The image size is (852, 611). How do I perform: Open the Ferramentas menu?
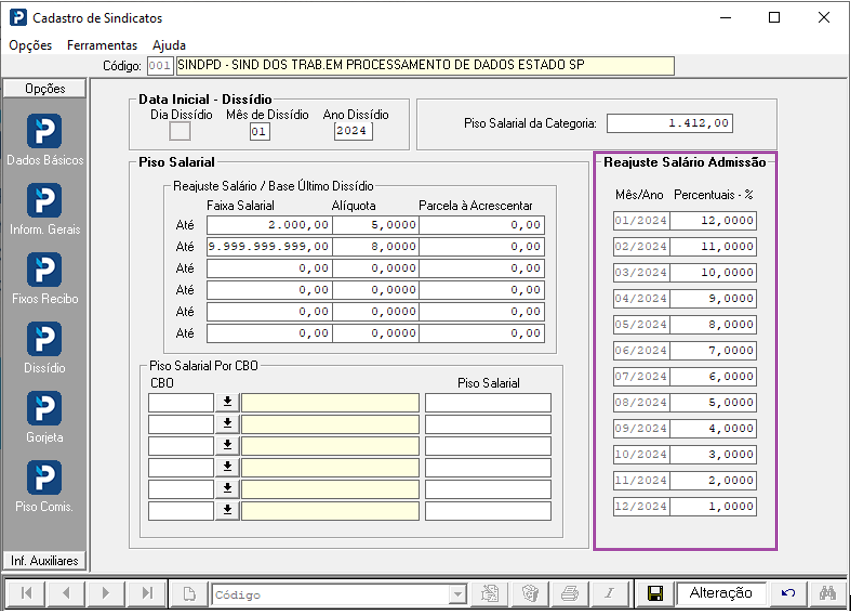point(102,45)
